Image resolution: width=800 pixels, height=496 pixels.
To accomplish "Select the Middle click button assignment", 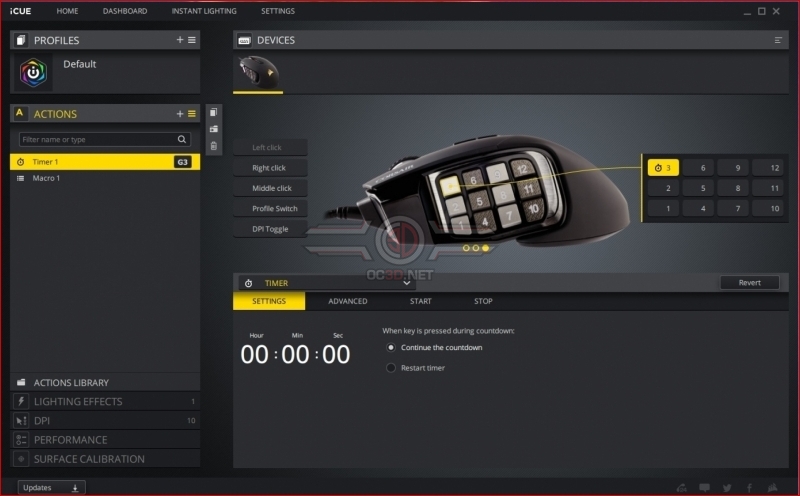I will pos(270,188).
